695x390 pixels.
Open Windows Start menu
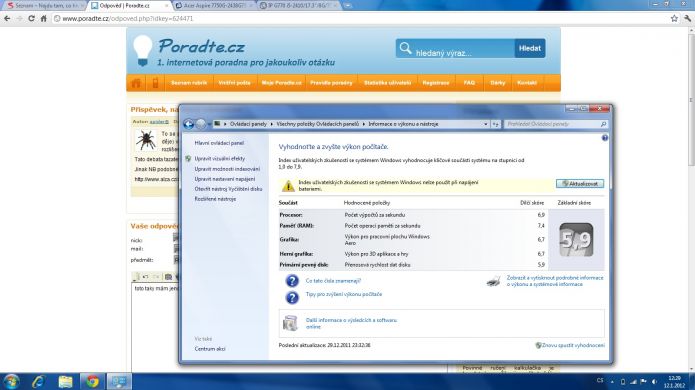(x=11, y=382)
